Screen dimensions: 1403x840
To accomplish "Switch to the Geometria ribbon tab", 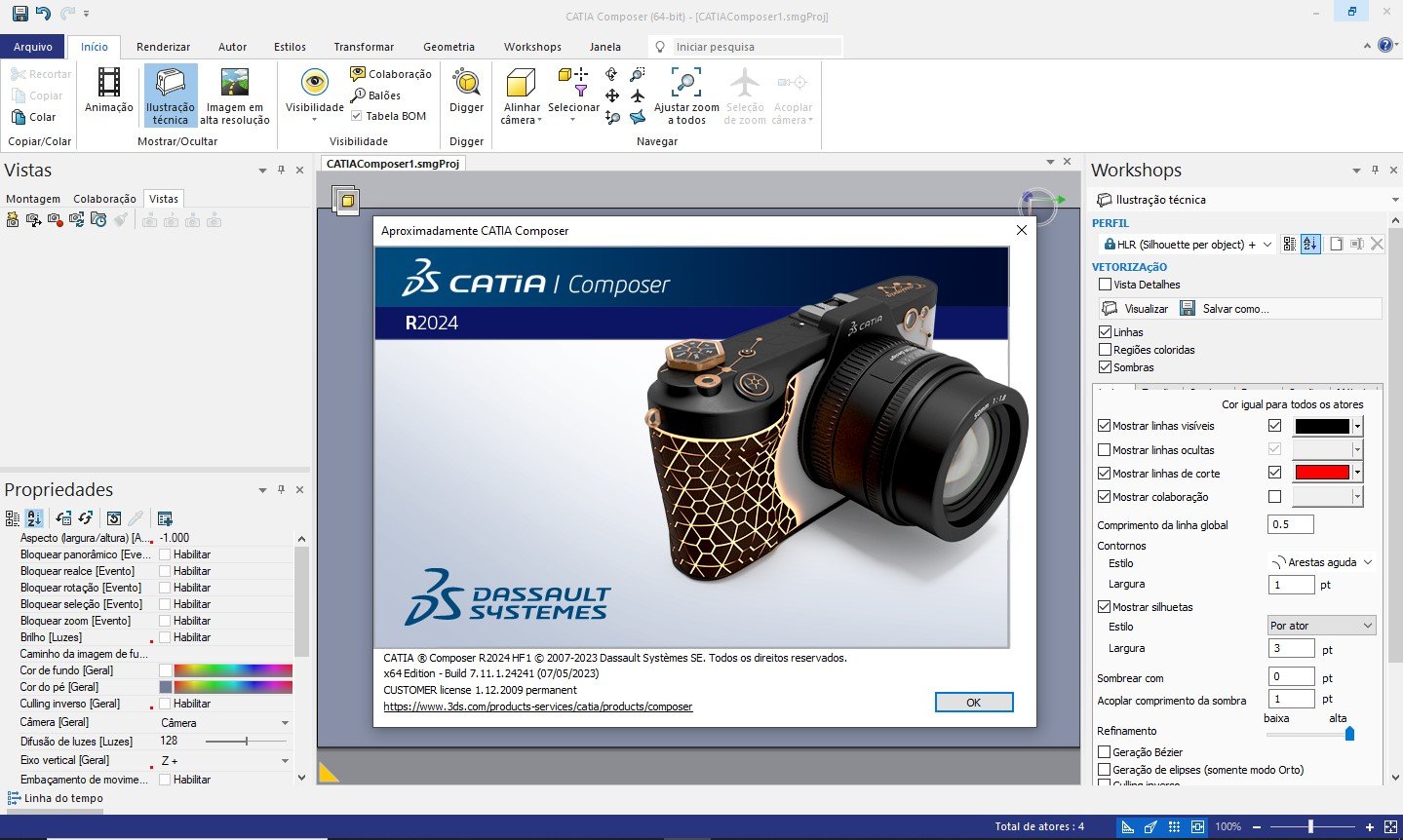I will [x=448, y=47].
